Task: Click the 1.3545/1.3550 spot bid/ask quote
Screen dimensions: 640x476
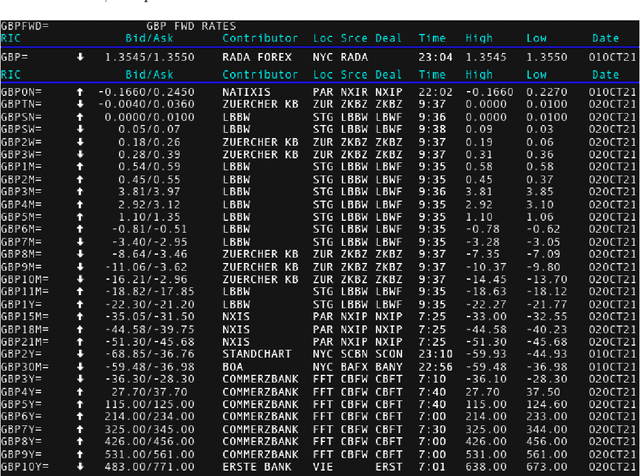Action: point(148,57)
